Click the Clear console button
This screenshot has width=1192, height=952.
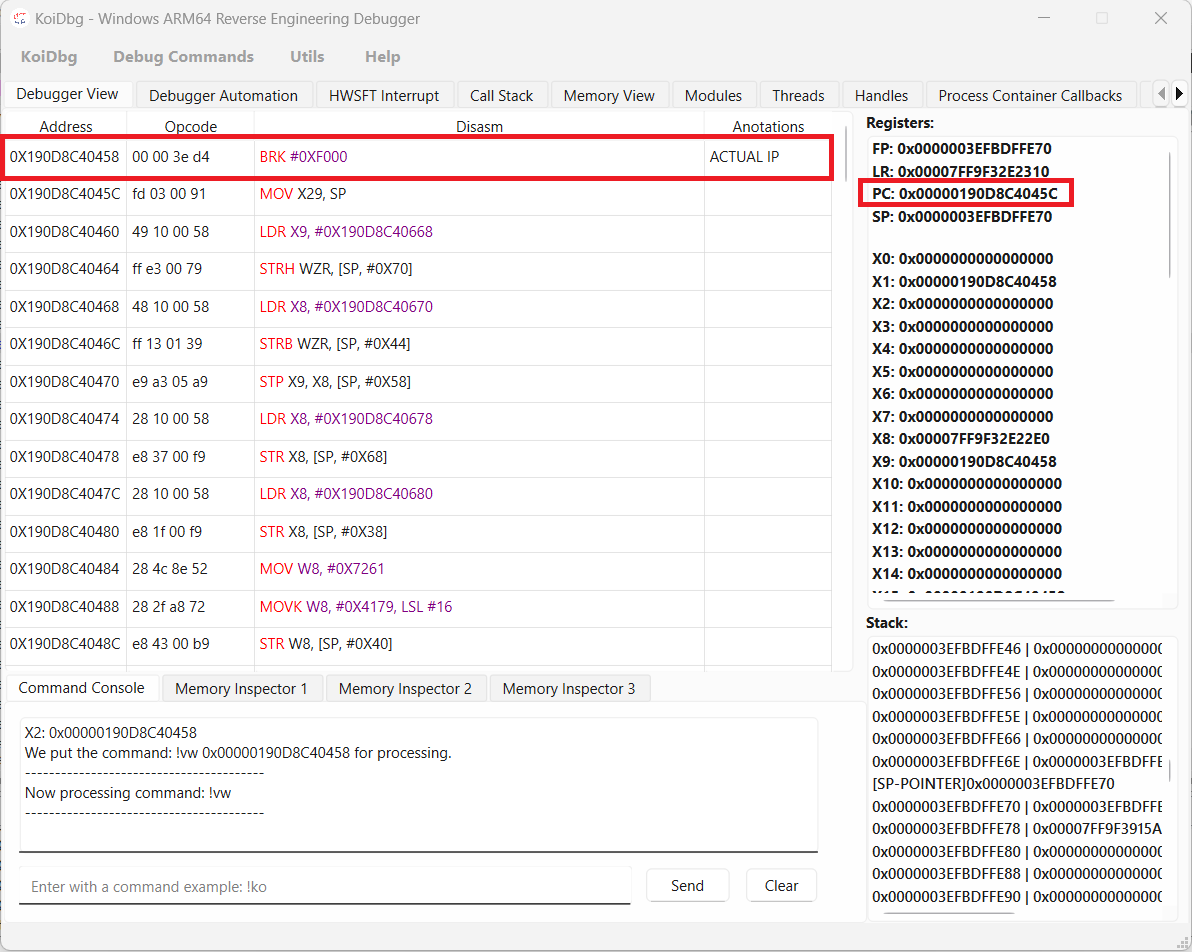click(x=781, y=886)
